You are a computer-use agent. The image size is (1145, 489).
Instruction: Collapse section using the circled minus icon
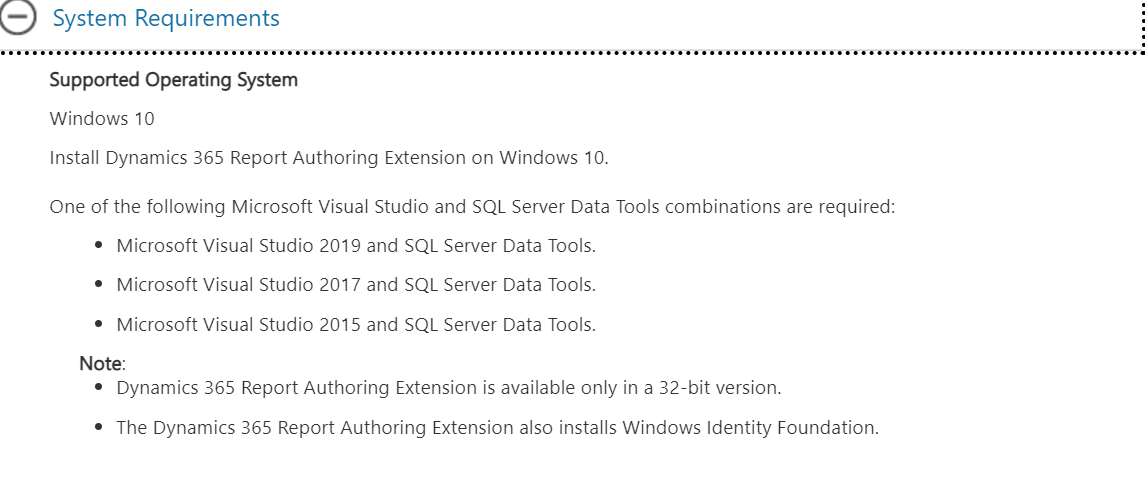18,18
